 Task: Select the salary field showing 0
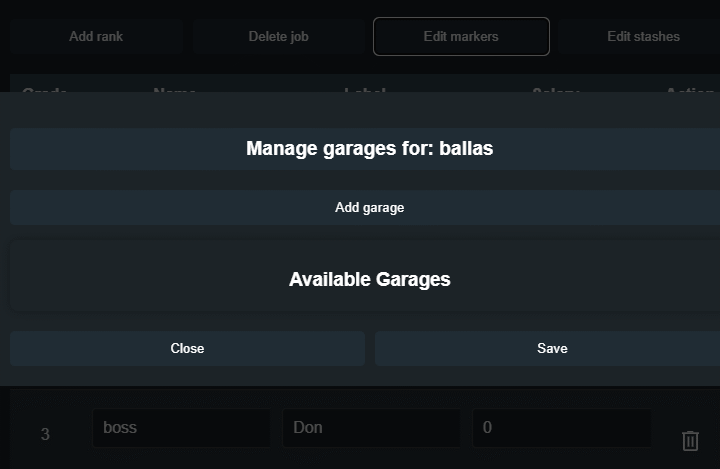coord(562,428)
